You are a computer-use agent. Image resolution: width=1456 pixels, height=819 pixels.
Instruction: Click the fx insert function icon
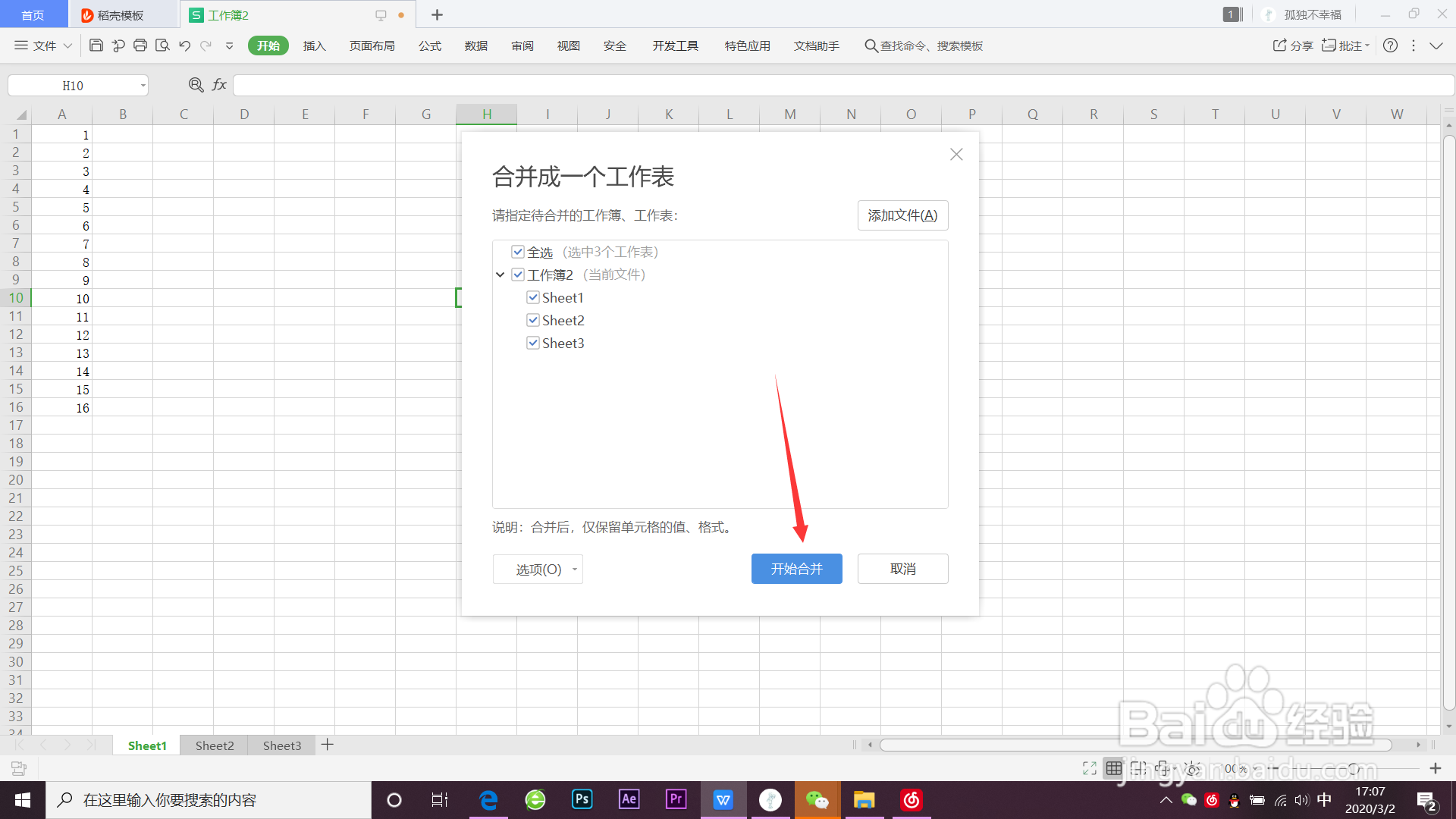pyautogui.click(x=218, y=85)
